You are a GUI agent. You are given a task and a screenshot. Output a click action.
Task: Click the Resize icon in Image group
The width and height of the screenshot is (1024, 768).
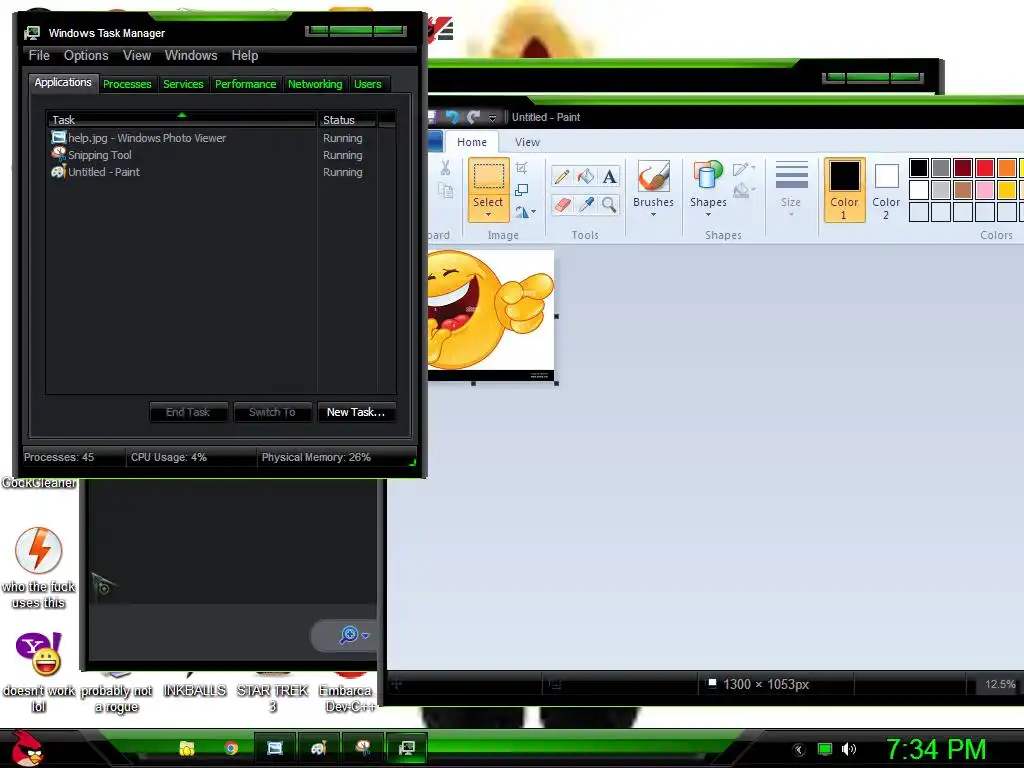click(x=521, y=190)
